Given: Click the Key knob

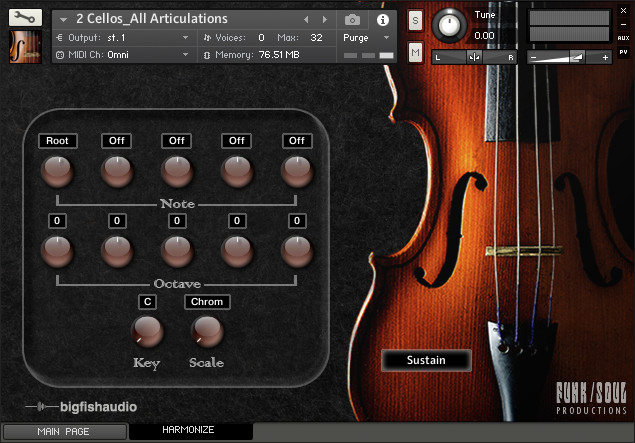Looking at the screenshot, I should pyautogui.click(x=147, y=332).
